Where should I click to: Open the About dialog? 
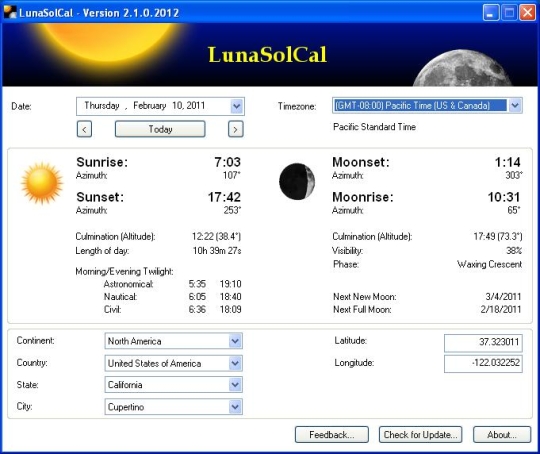pyautogui.click(x=502, y=435)
